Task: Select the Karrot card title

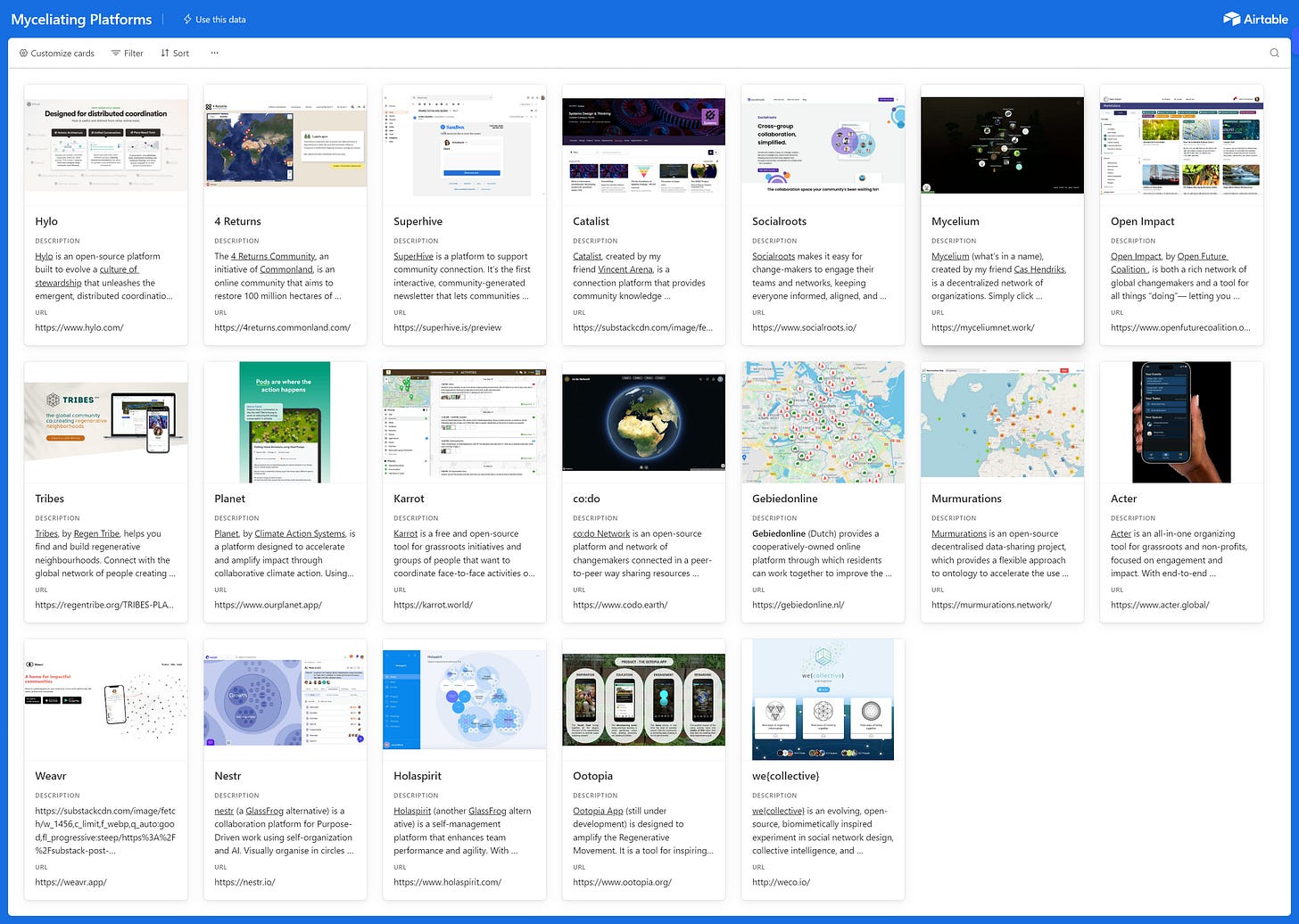Action: coord(409,499)
